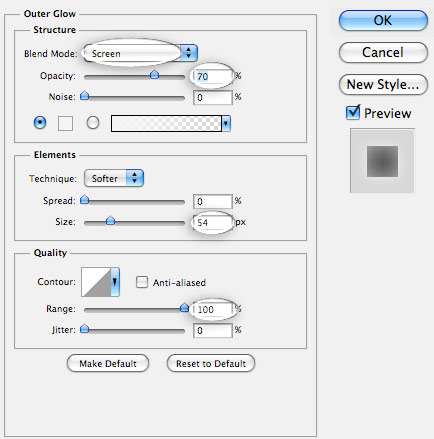Screen dimensions: 434x439
Task: Click the Size value input field
Action: [x=213, y=222]
